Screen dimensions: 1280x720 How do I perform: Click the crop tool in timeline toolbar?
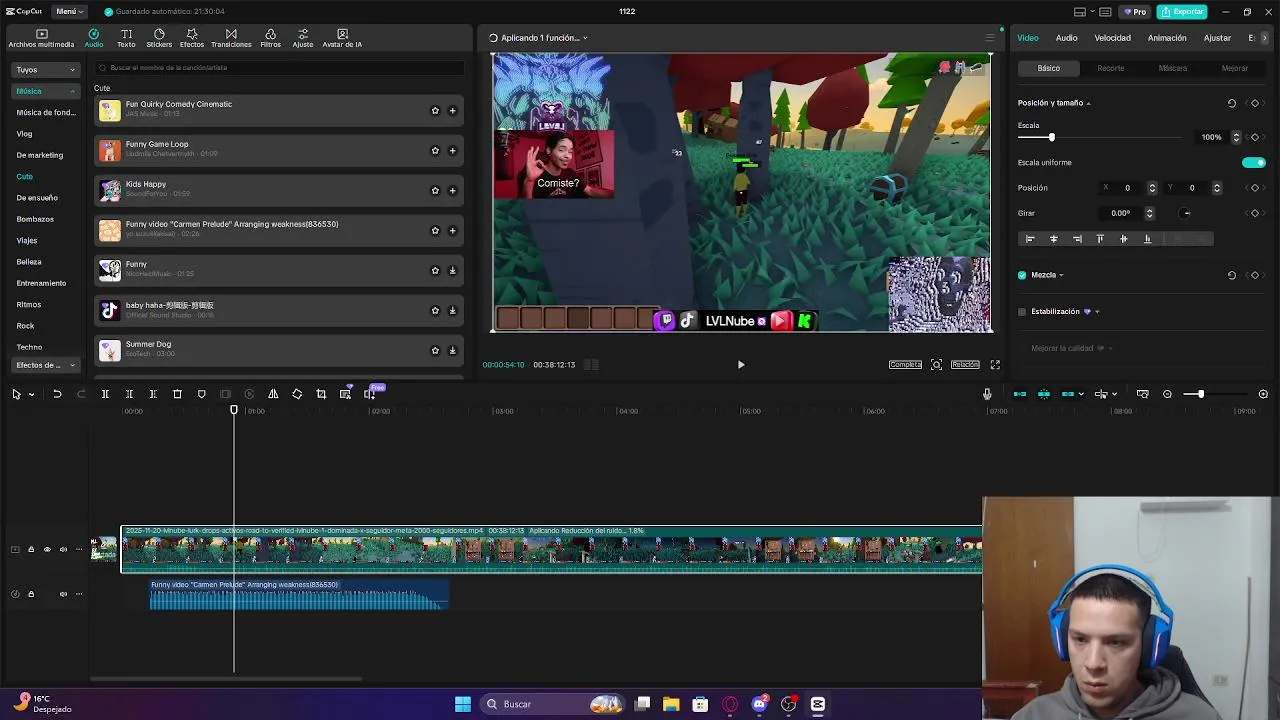click(x=321, y=394)
